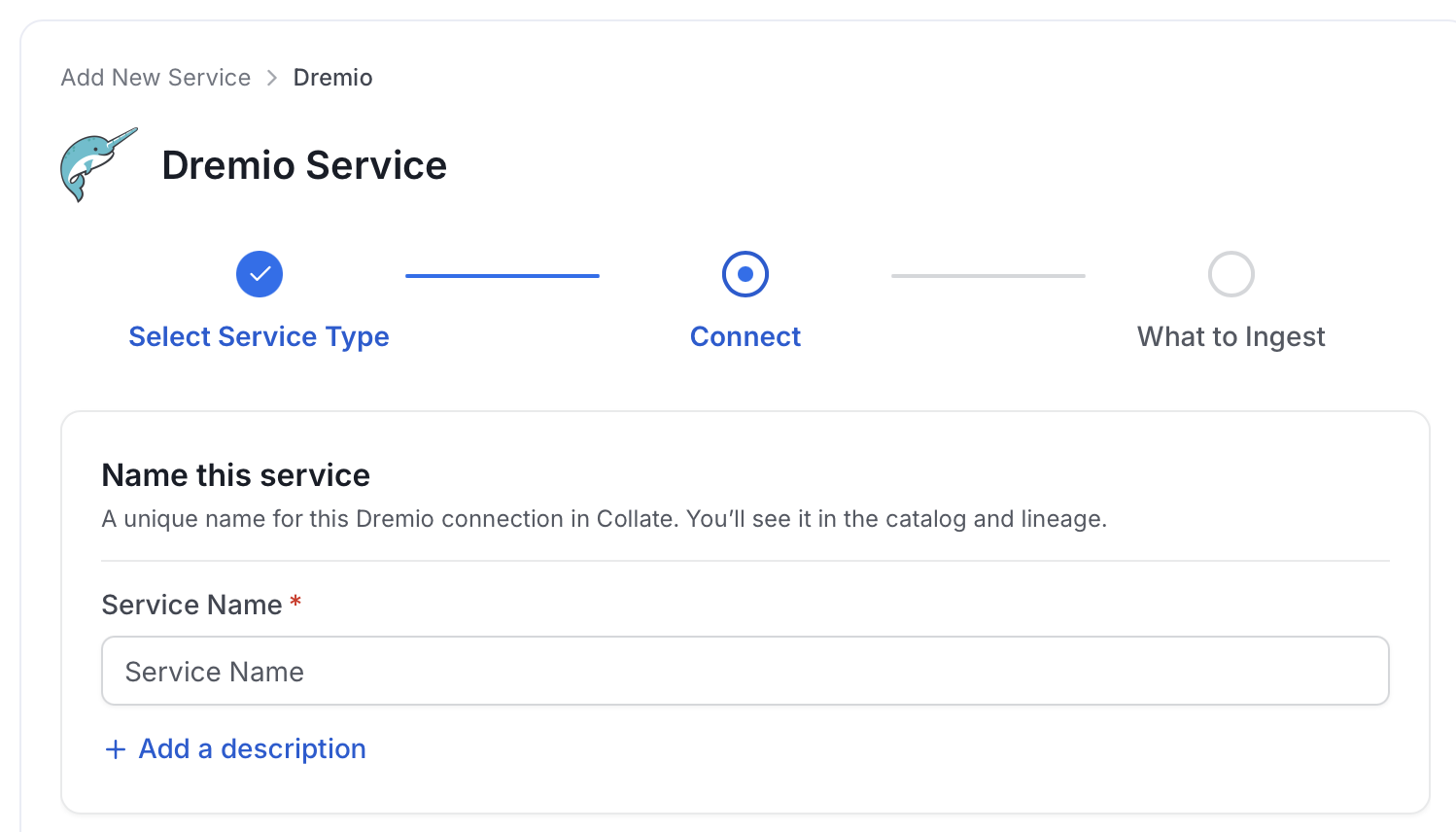1456x832 pixels.
Task: Open the What to Ingest step label
Action: (1231, 336)
